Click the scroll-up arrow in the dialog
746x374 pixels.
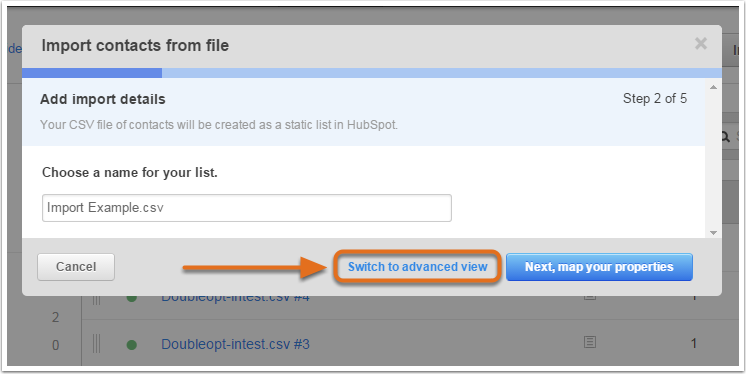(713, 87)
